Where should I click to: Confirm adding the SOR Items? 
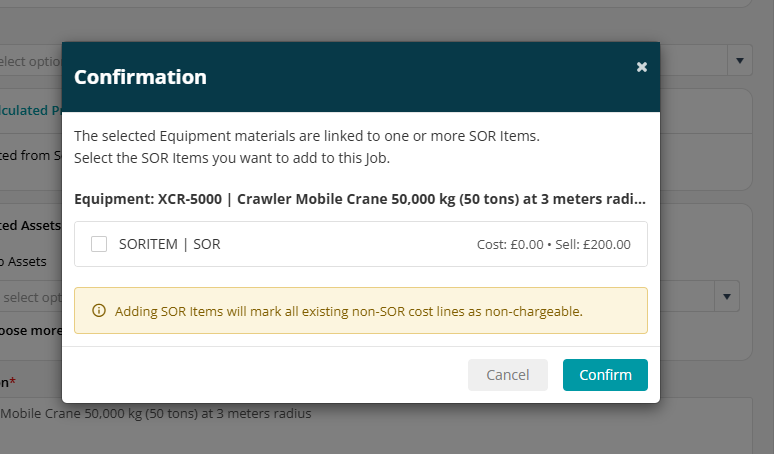(x=605, y=375)
